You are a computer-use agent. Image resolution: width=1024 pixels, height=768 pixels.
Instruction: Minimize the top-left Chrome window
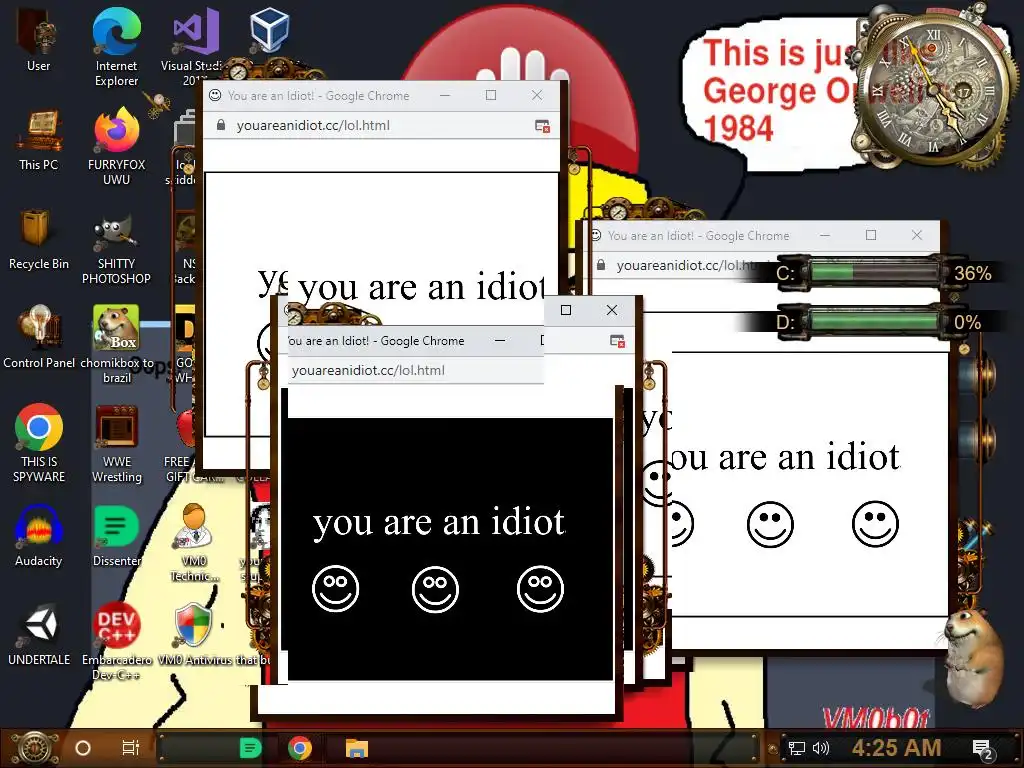pos(445,95)
